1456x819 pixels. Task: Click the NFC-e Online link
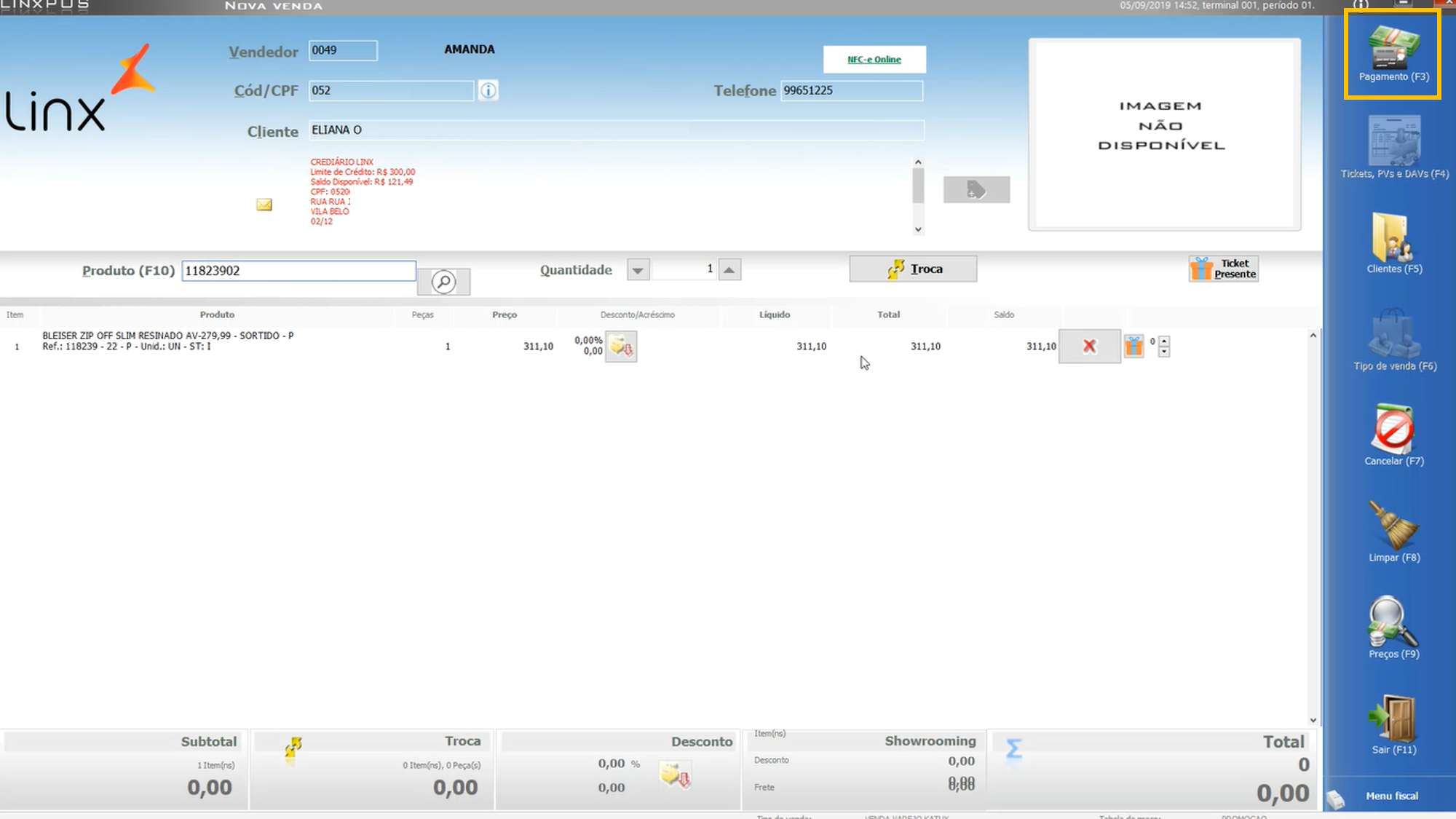pyautogui.click(x=874, y=60)
